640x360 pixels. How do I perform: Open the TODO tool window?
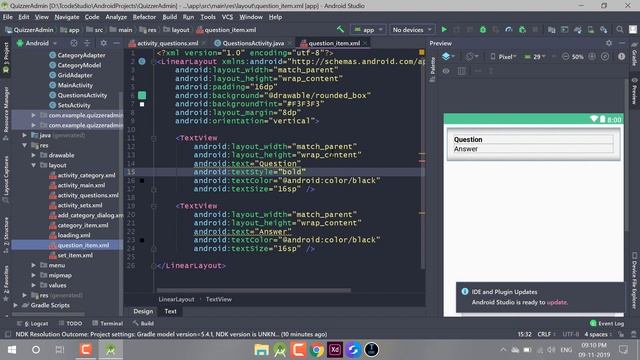click(70, 323)
